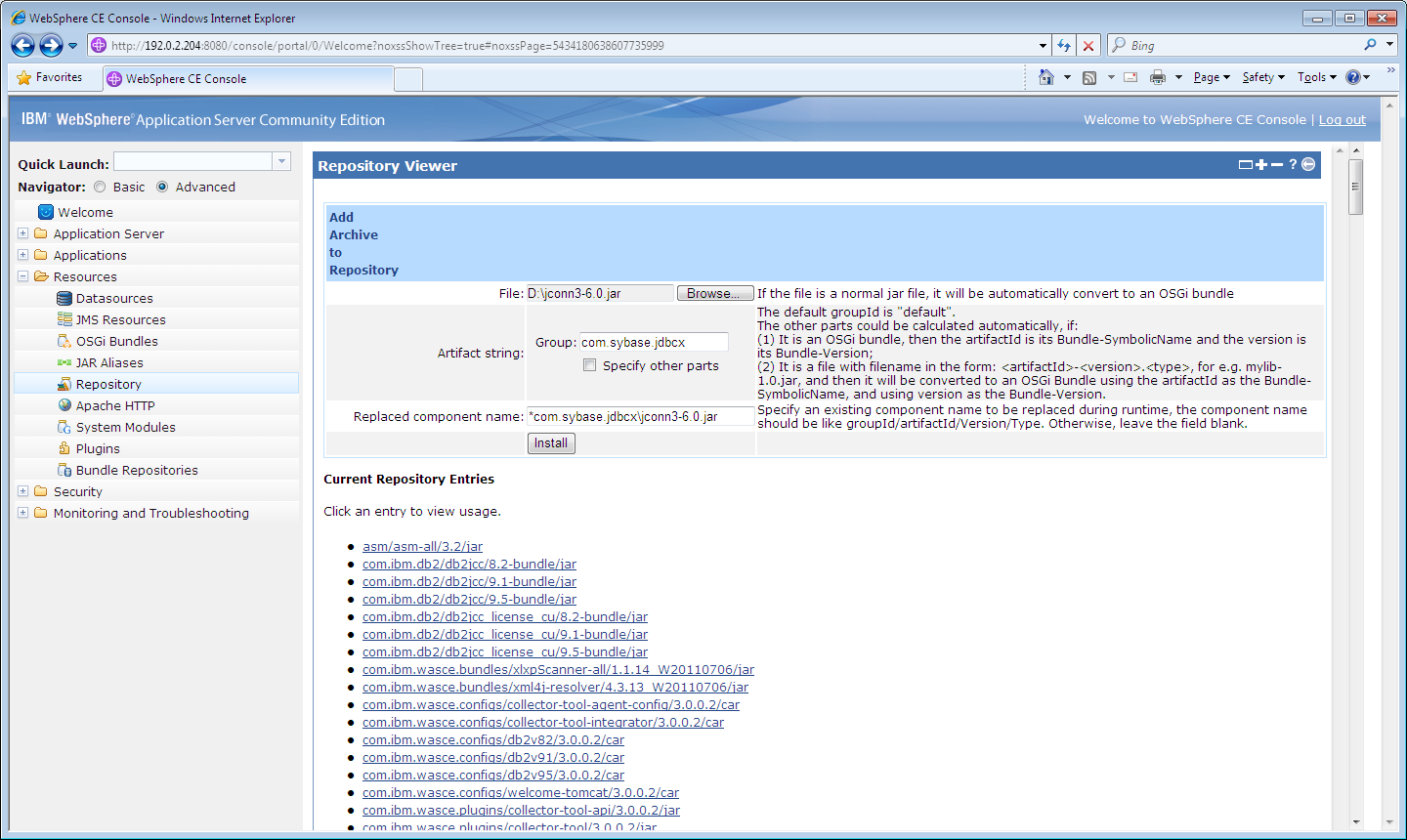Click the Bing search magnifier icon
The height and width of the screenshot is (840, 1407).
[1371, 45]
